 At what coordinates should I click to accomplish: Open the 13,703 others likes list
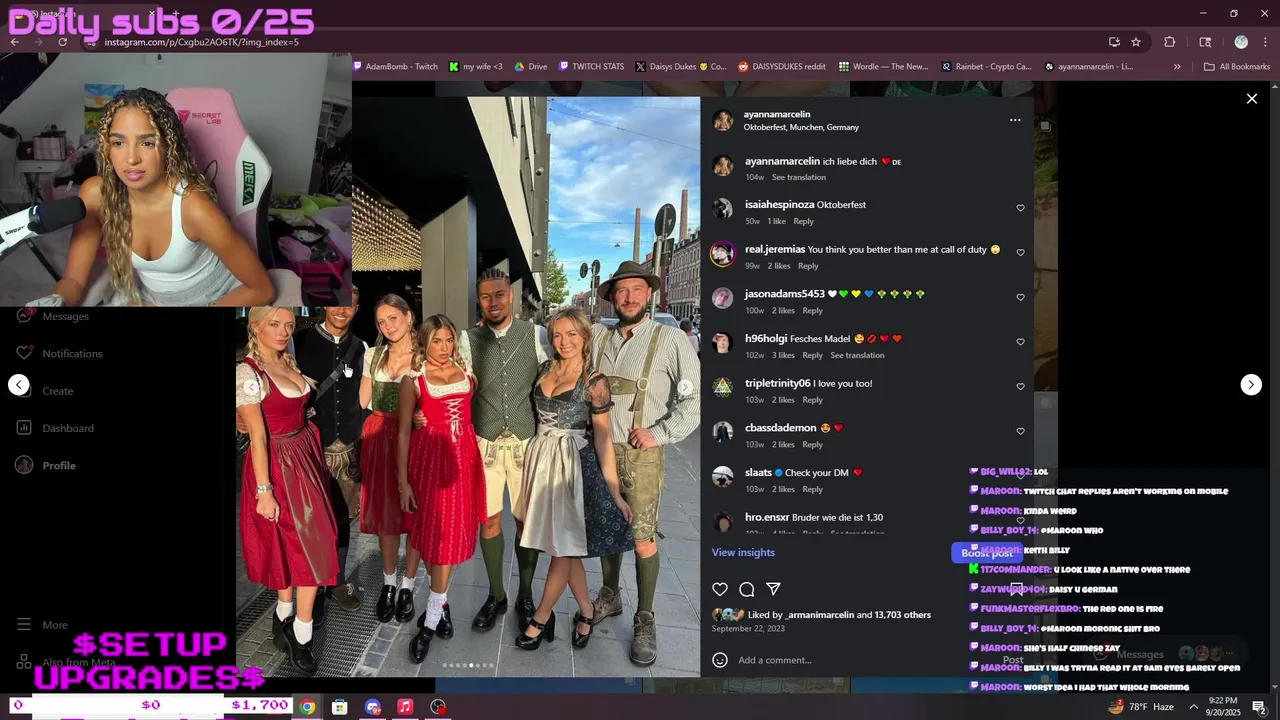tap(903, 615)
